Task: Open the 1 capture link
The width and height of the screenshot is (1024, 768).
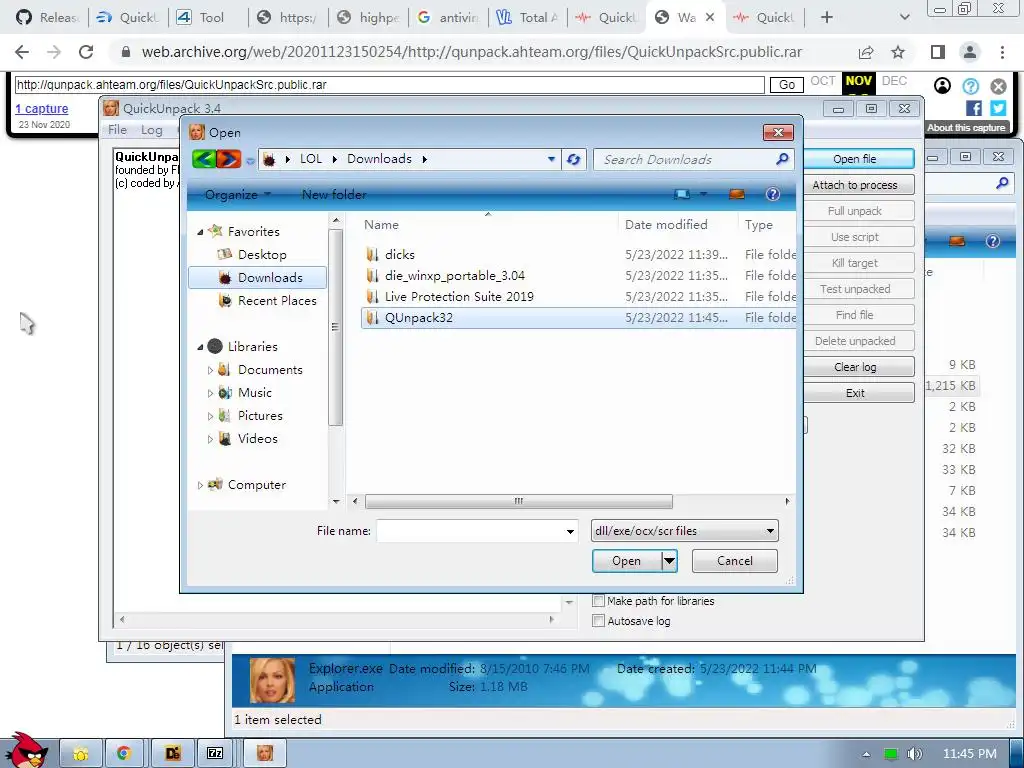Action: [x=42, y=108]
